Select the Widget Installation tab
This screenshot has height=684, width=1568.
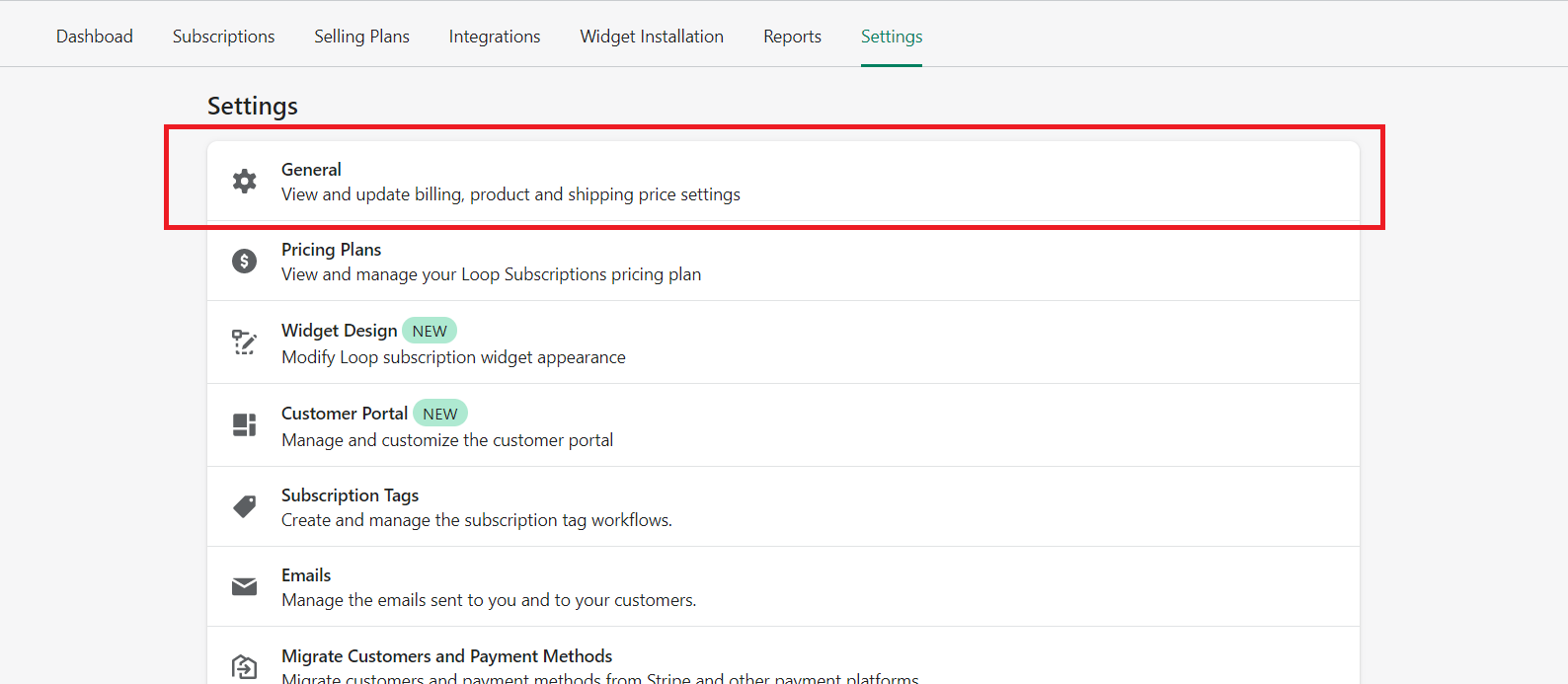pos(652,37)
